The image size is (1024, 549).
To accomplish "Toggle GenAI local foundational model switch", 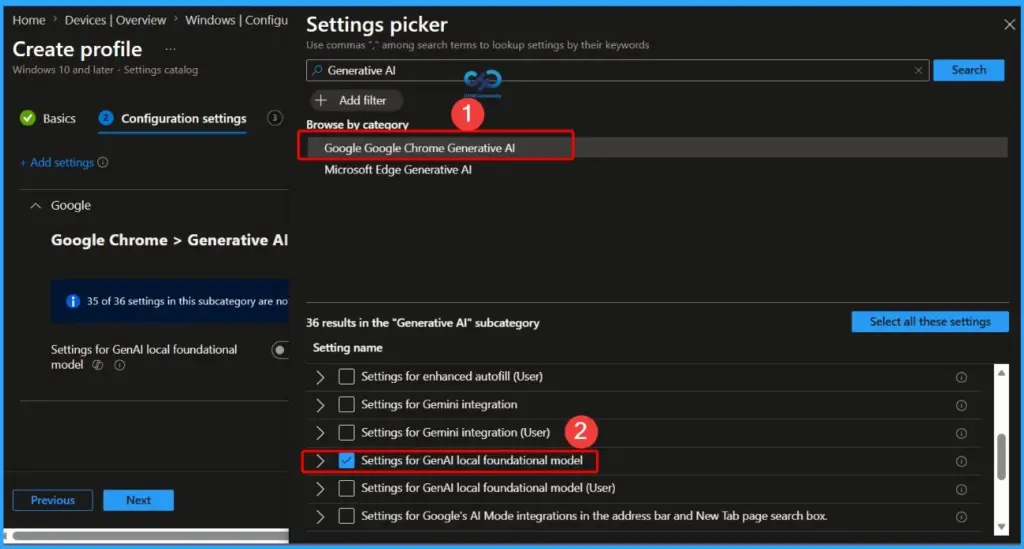I will pos(280,351).
